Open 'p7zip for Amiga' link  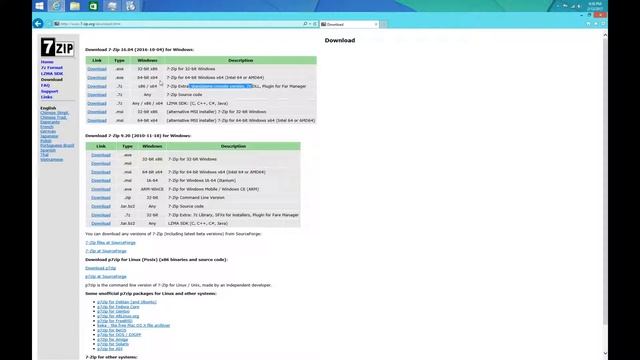113,340
